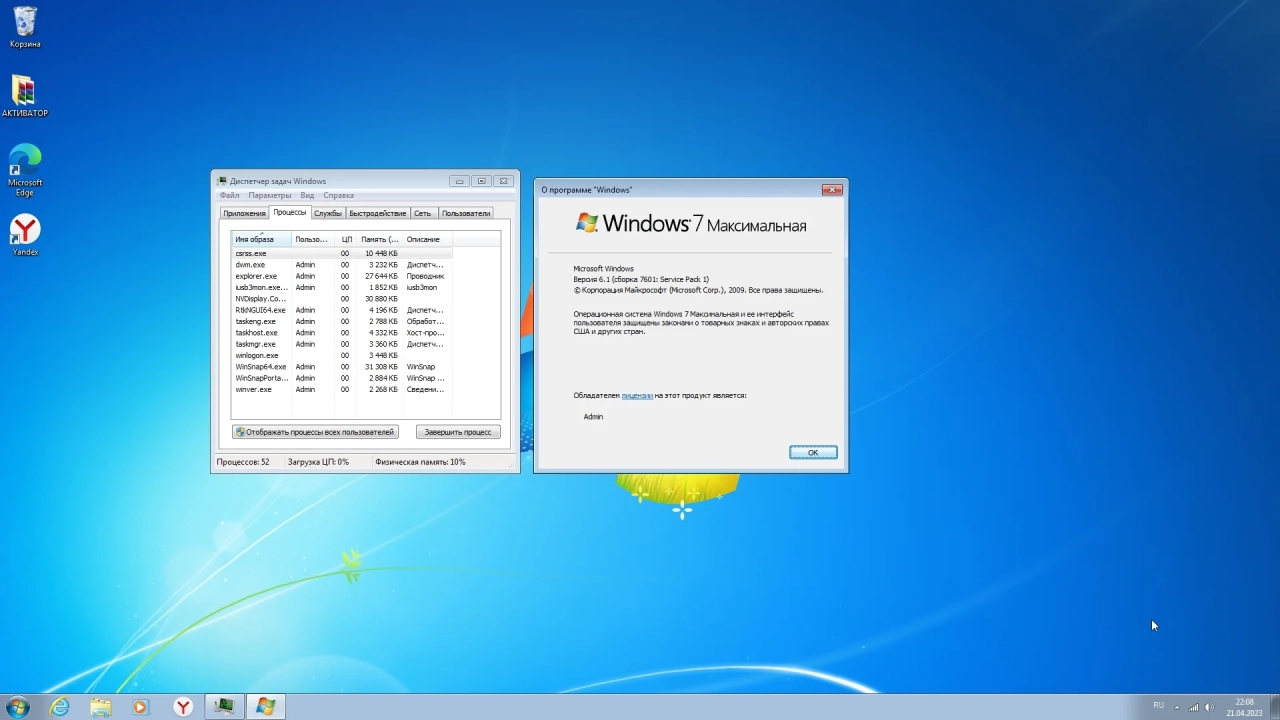This screenshot has height=720, width=1280.
Task: Sort by the Пользо... column header
Action: (x=313, y=240)
